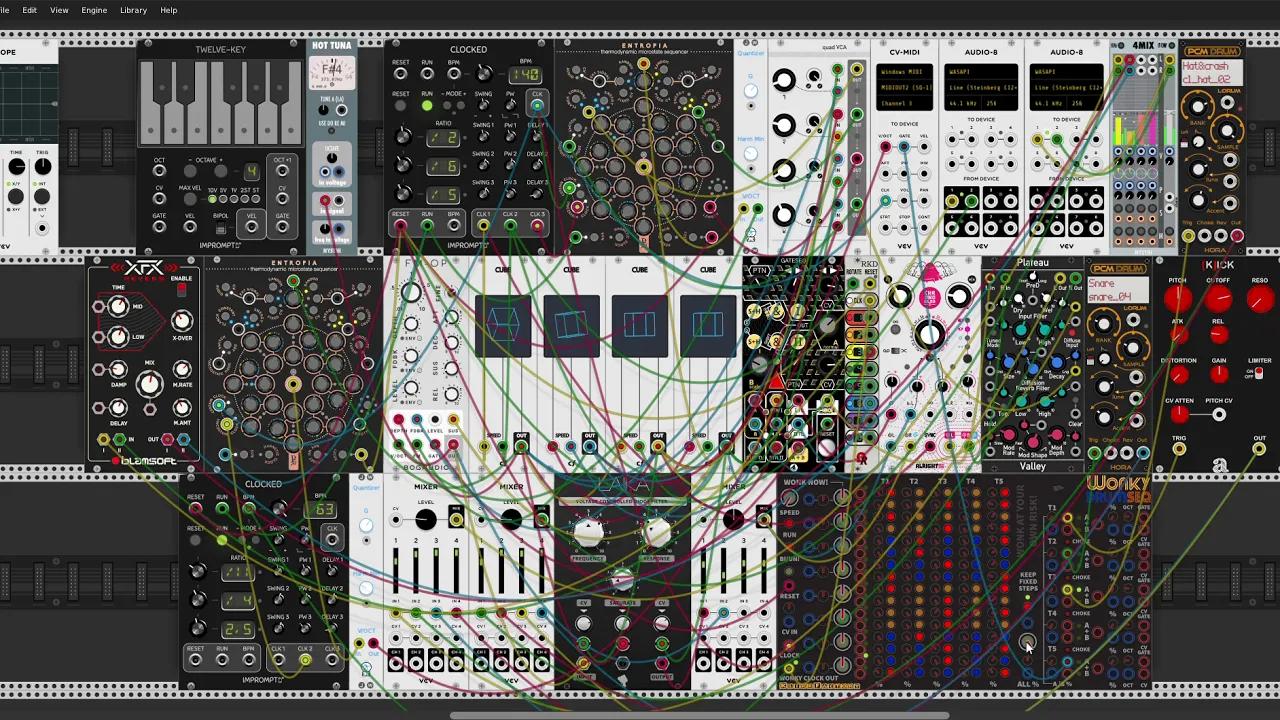Click the F#4 tuner display on Hot Tuna
1280x720 pixels.
332,72
